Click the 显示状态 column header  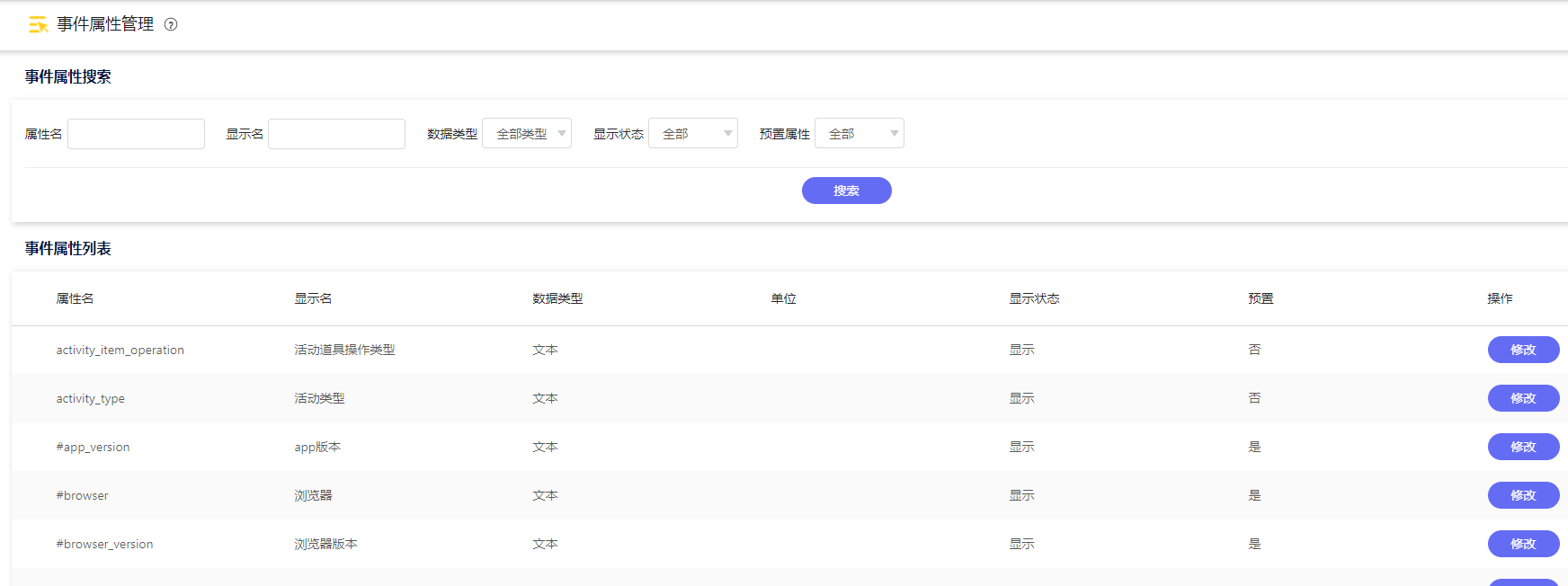coord(1034,298)
